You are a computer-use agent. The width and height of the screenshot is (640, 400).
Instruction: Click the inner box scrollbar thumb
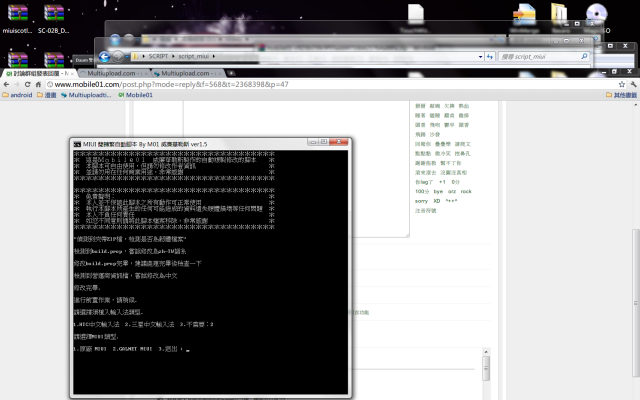click(486, 368)
